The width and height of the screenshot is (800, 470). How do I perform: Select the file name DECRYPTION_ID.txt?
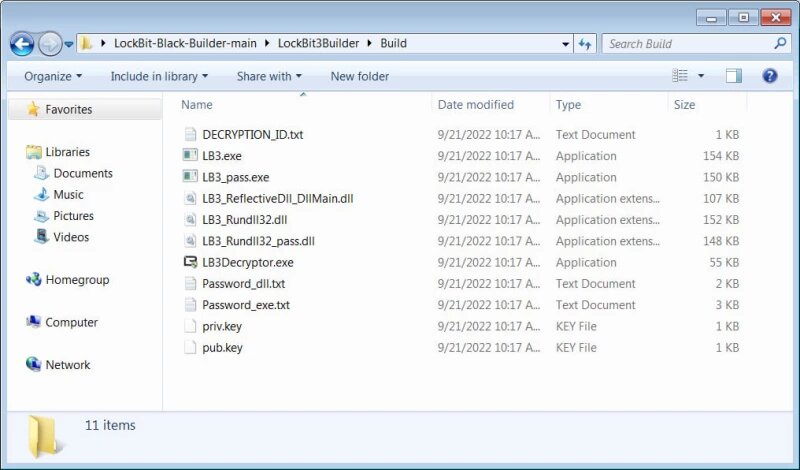pos(253,135)
